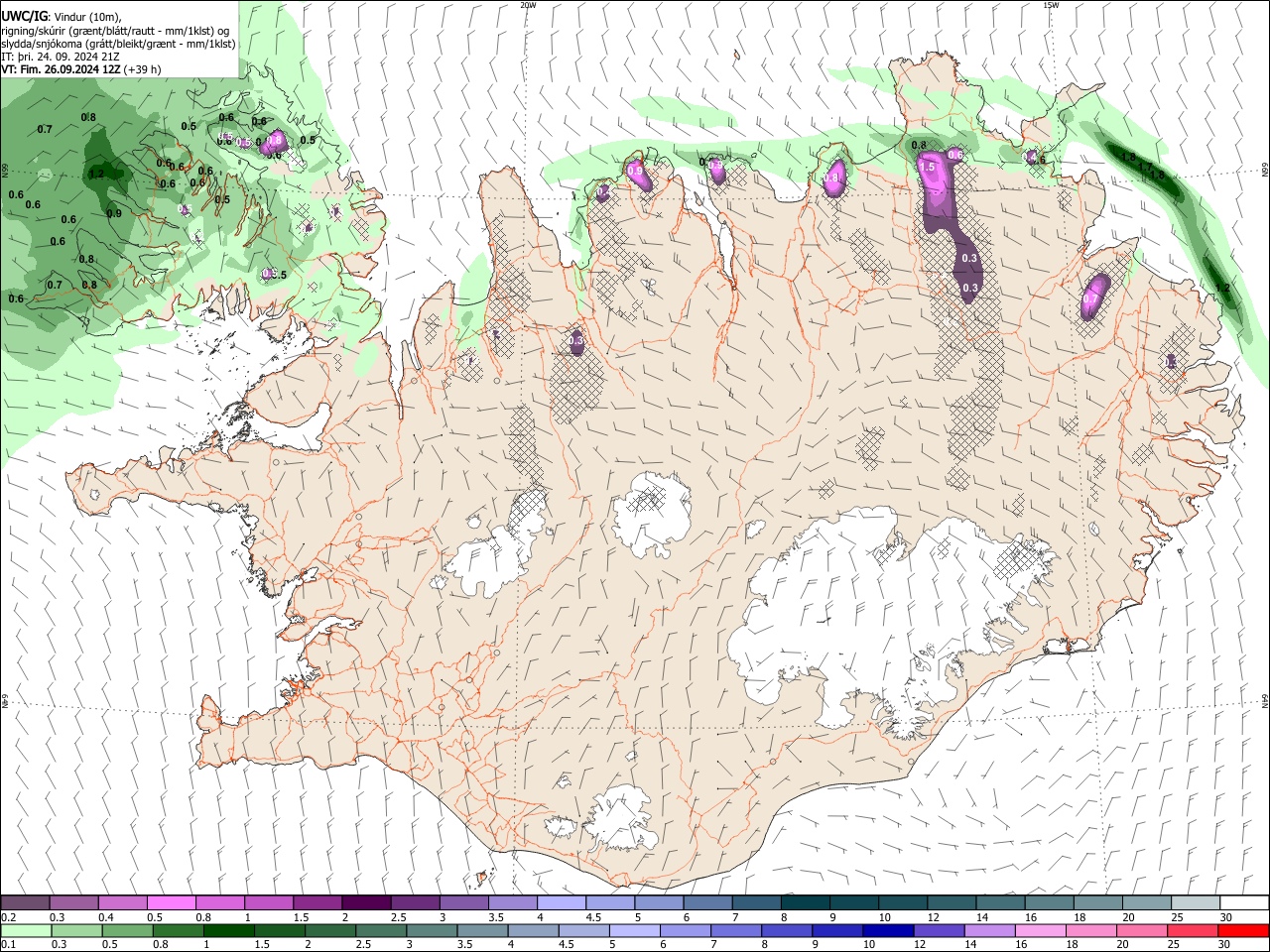Select the violet rain-scale swatch labeled 14
The width and height of the screenshot is (1270, 952).
989,930
